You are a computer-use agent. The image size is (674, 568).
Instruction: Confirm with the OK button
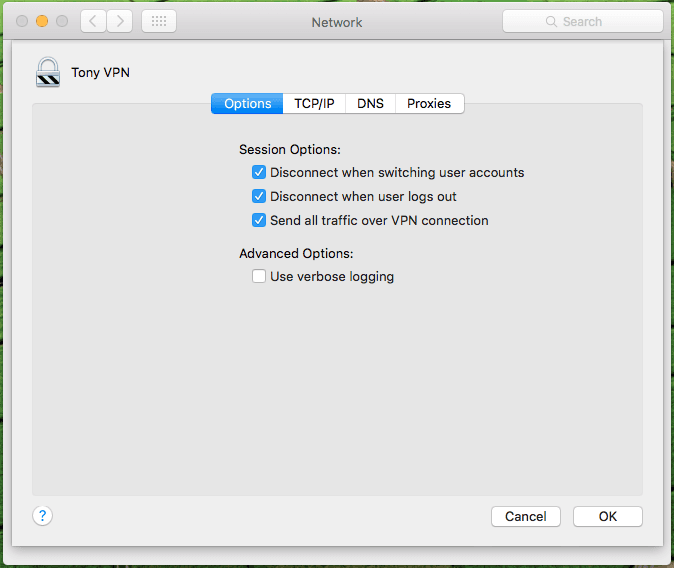click(608, 516)
